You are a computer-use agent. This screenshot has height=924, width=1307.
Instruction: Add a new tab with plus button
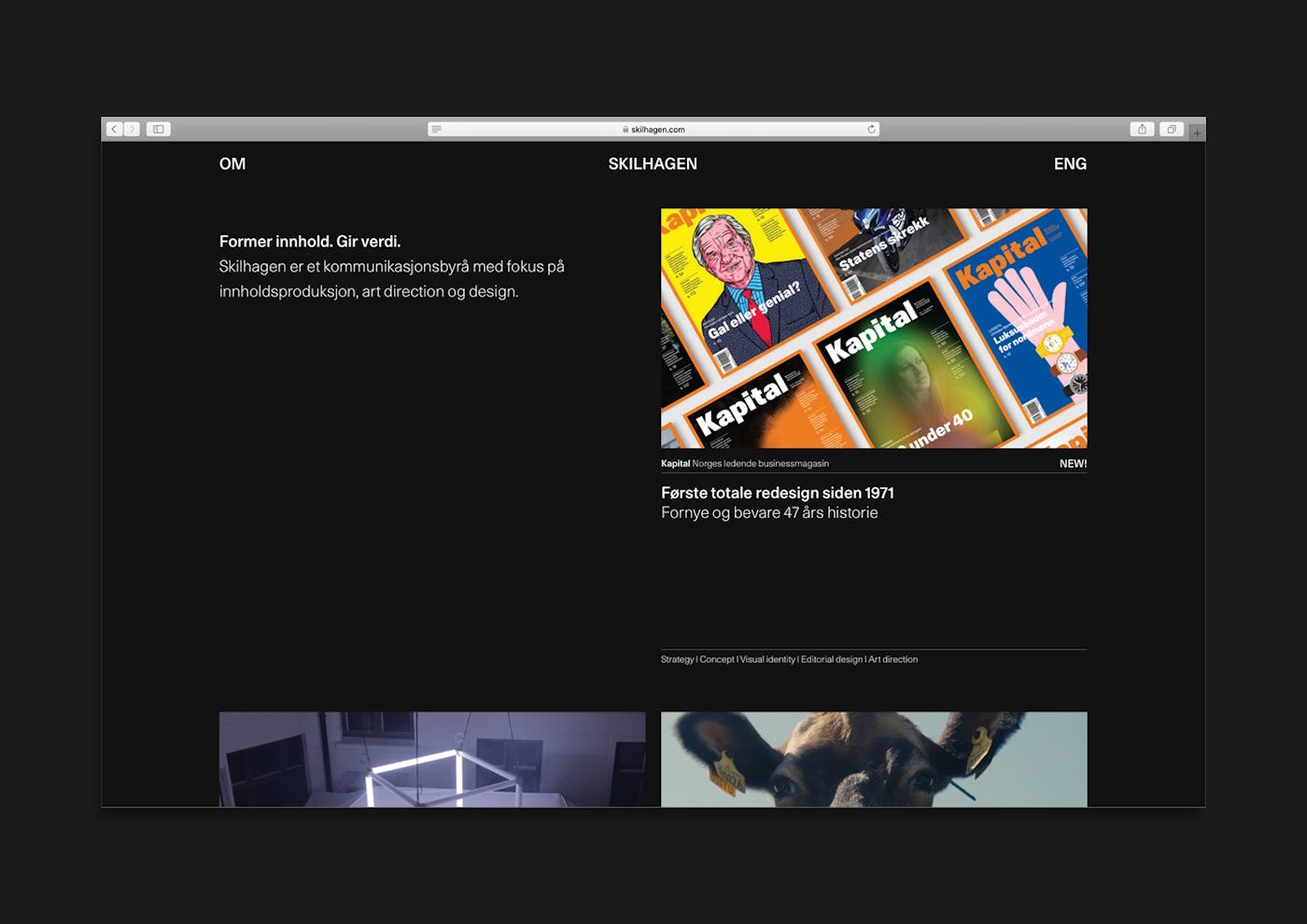(x=1197, y=133)
